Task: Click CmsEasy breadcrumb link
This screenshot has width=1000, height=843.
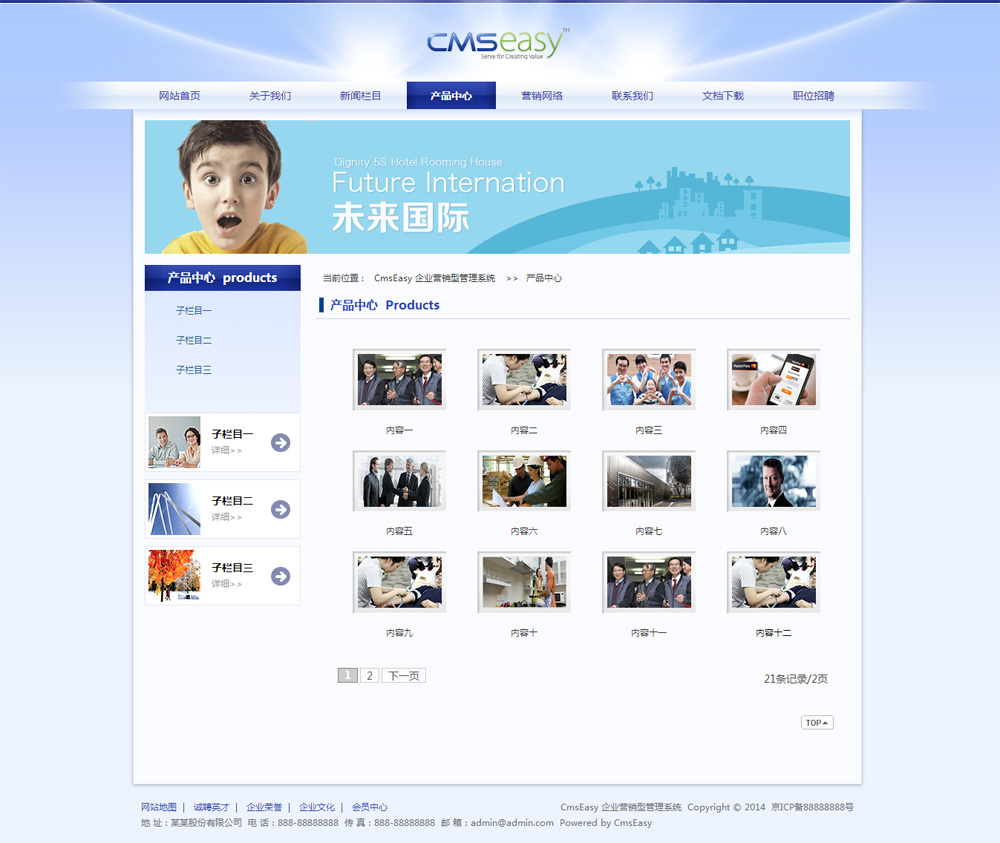Action: [434, 278]
